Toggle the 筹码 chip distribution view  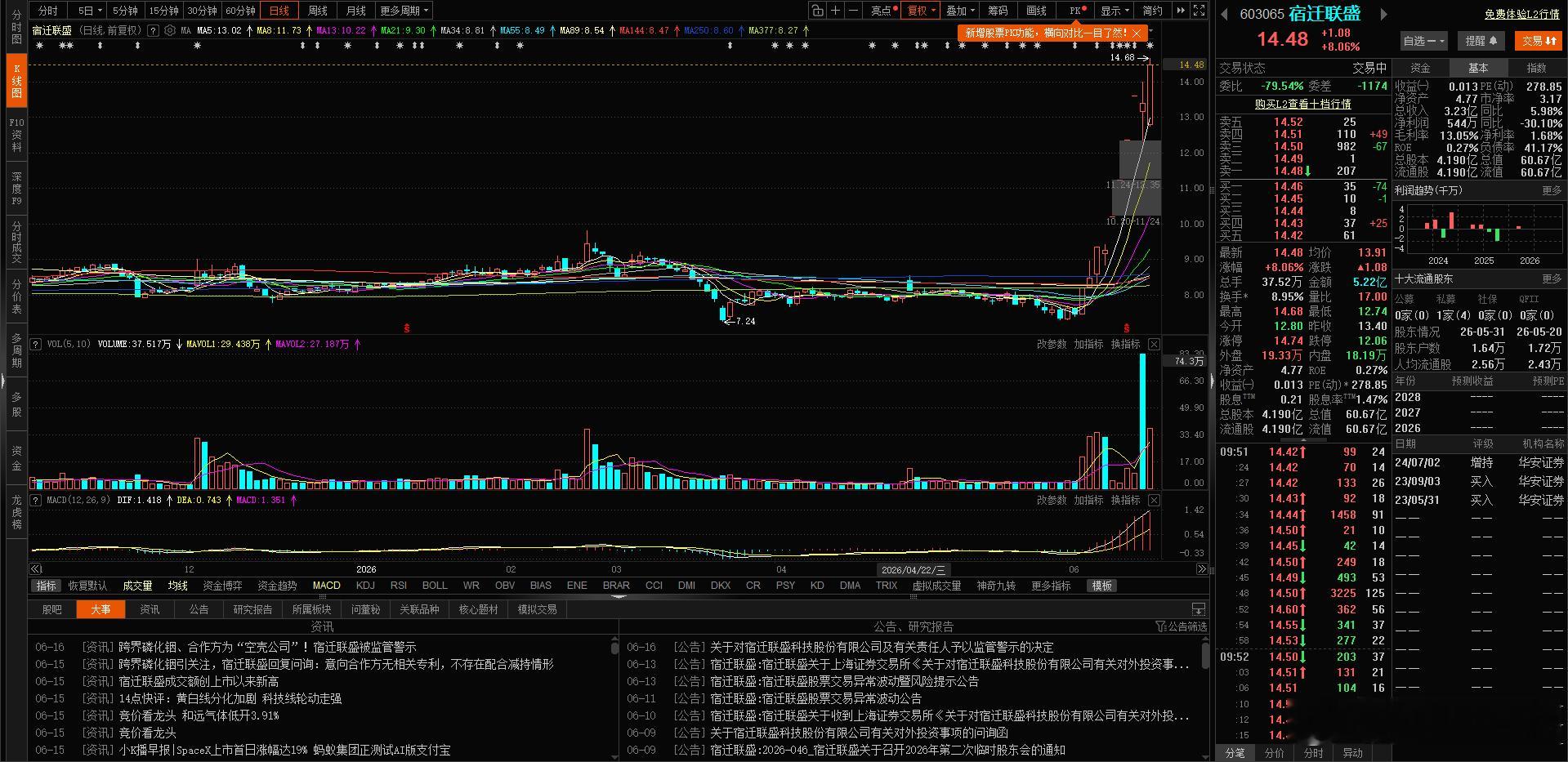point(998,11)
